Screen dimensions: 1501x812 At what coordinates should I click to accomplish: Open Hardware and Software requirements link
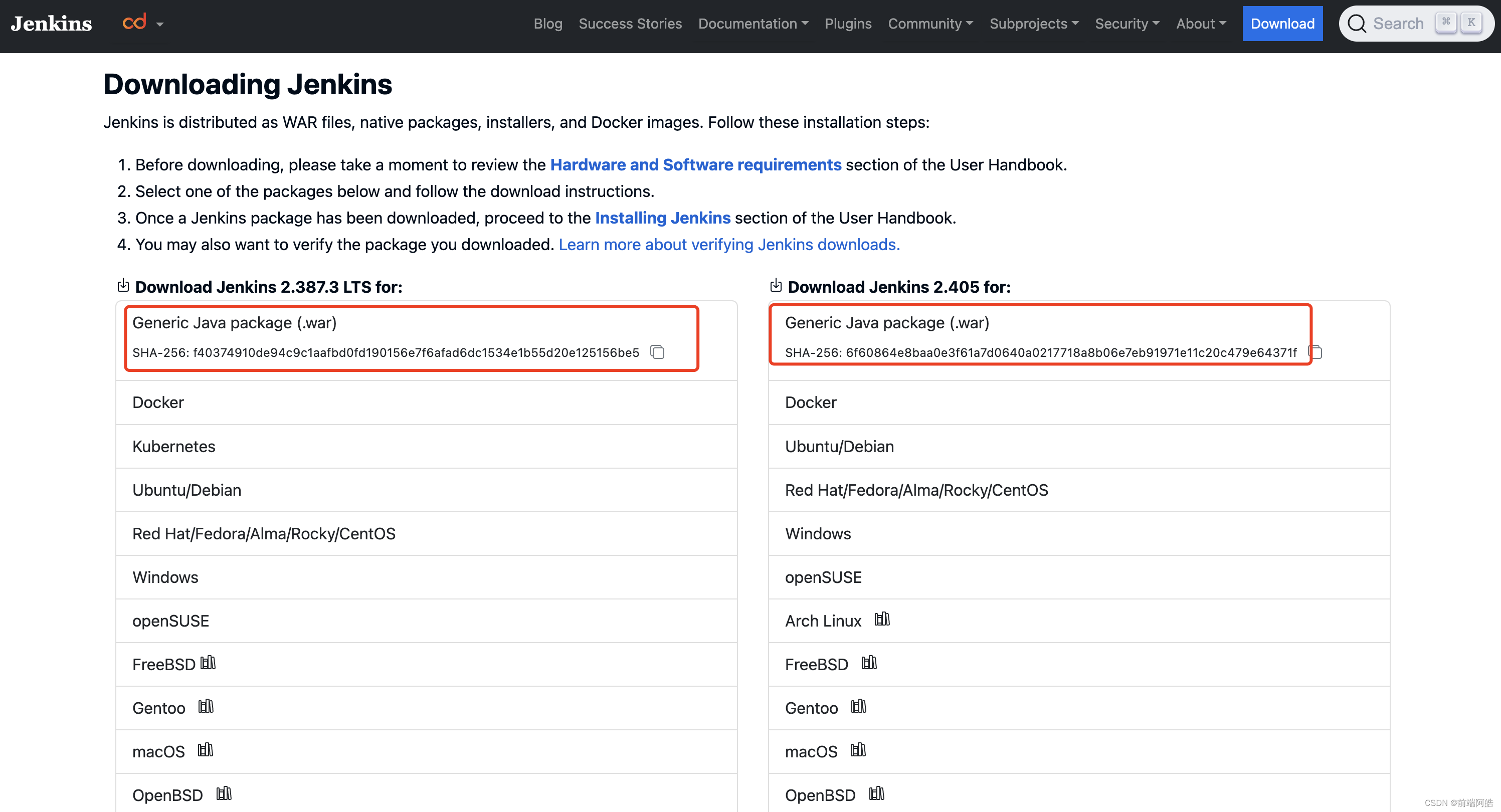(x=696, y=165)
